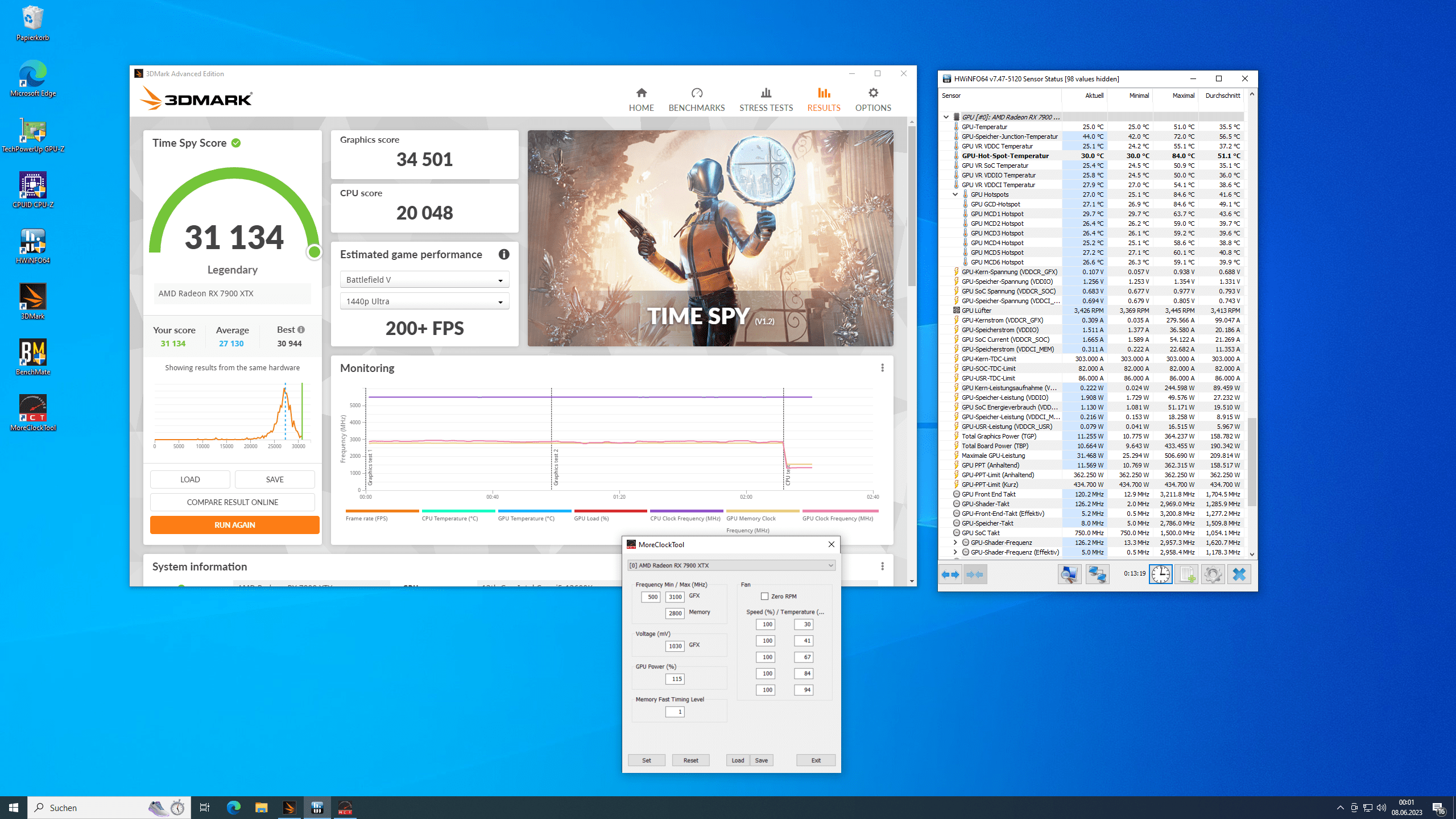Click the HWiNFO reset clock icon
This screenshot has width=1456, height=819.
coord(1160,574)
